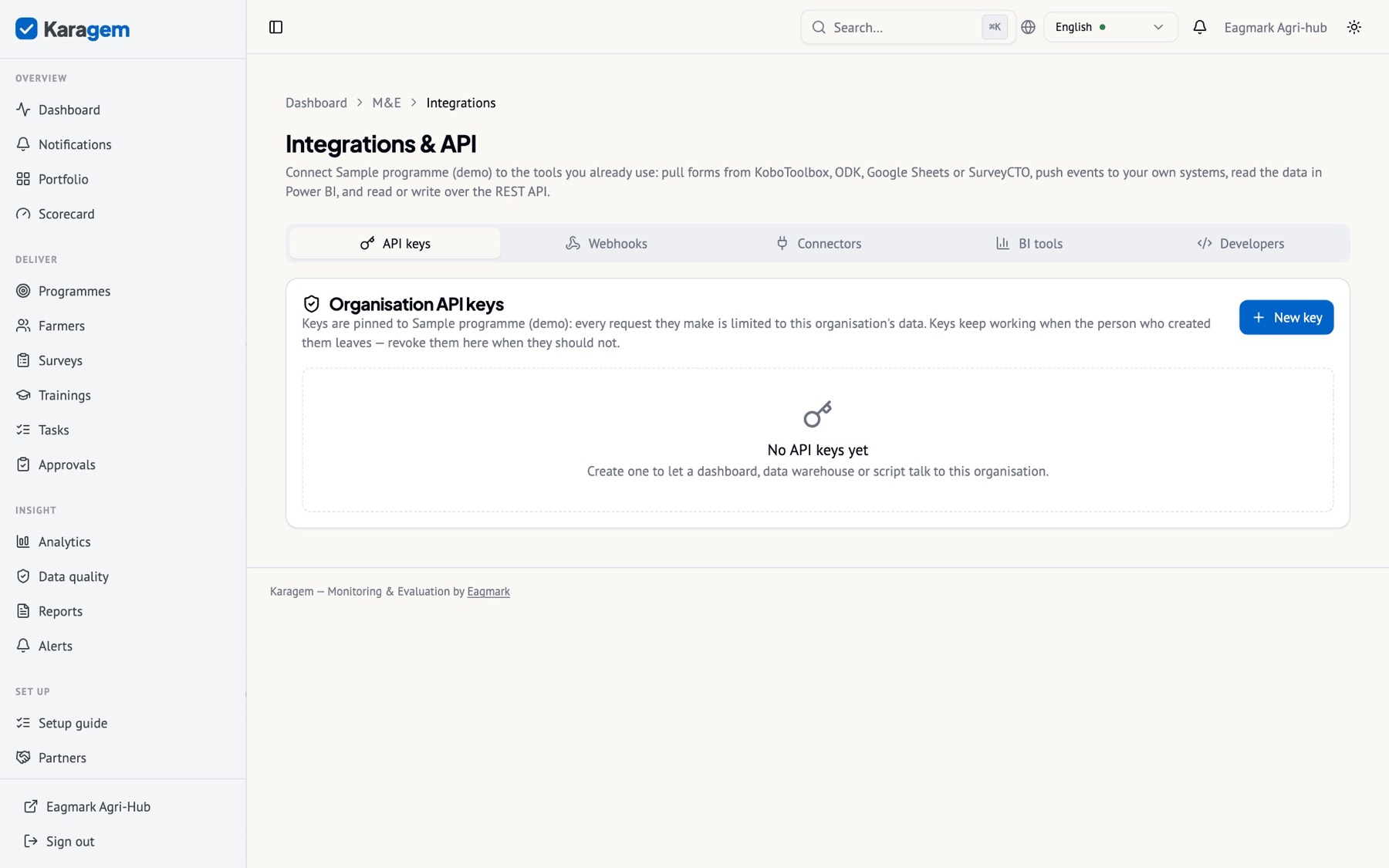Viewport: 1389px width, 868px height.
Task: Open the Portfolio page
Action: (x=123, y=179)
